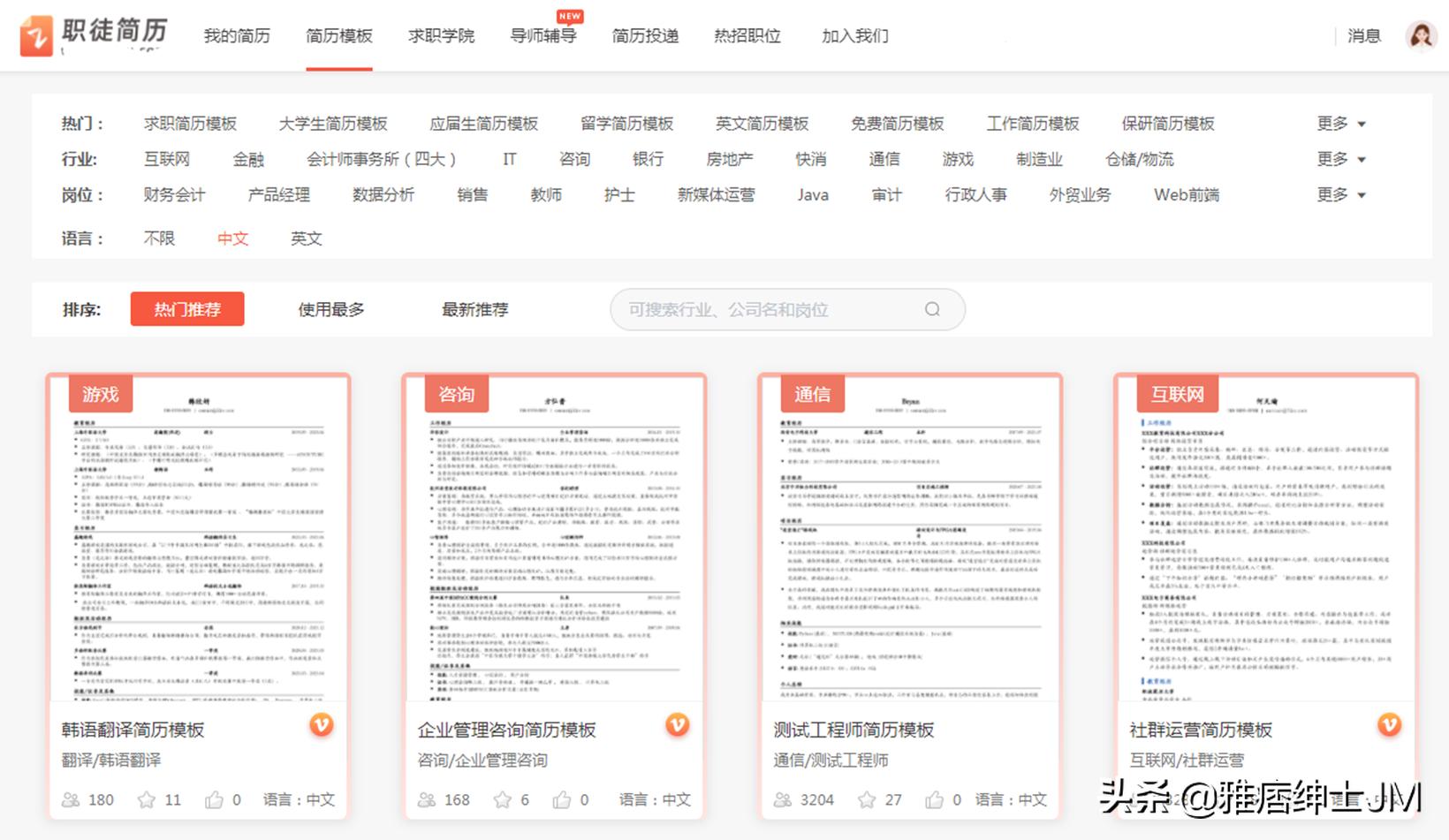Open the user avatar profile icon

[1420, 35]
